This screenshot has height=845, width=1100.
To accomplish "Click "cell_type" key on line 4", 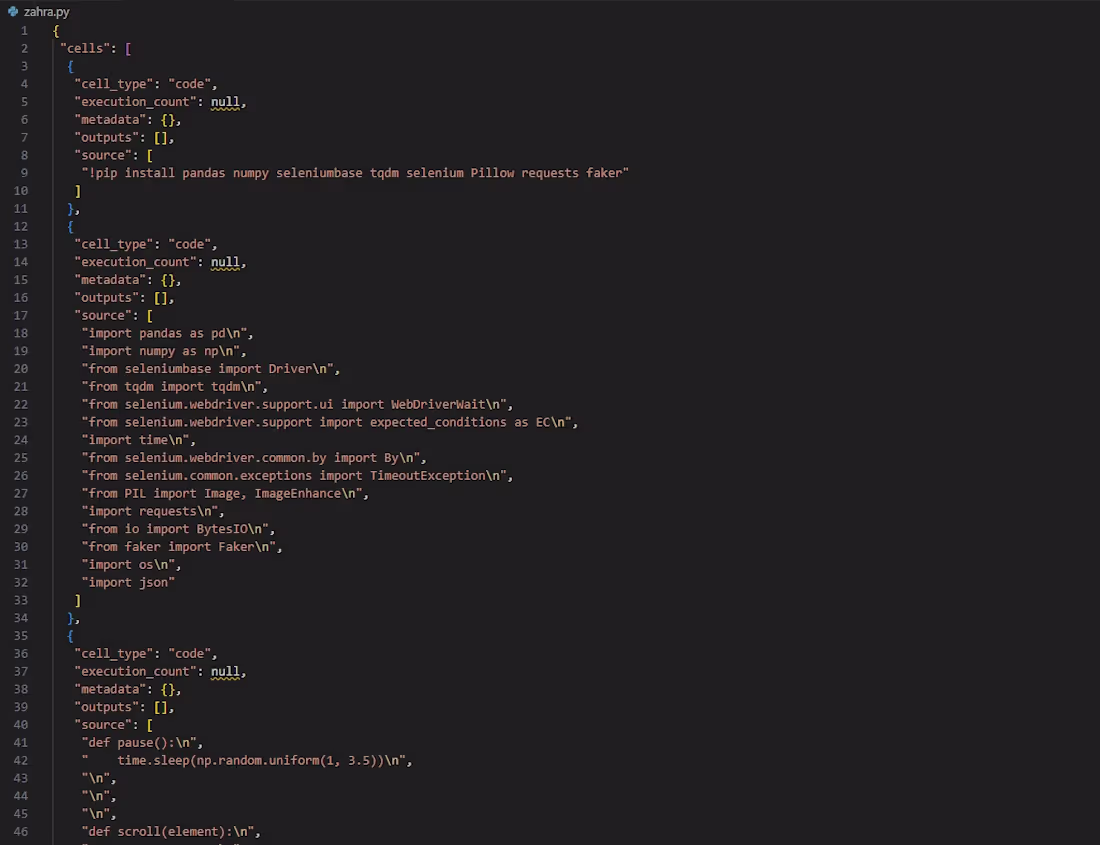I will tap(114, 84).
